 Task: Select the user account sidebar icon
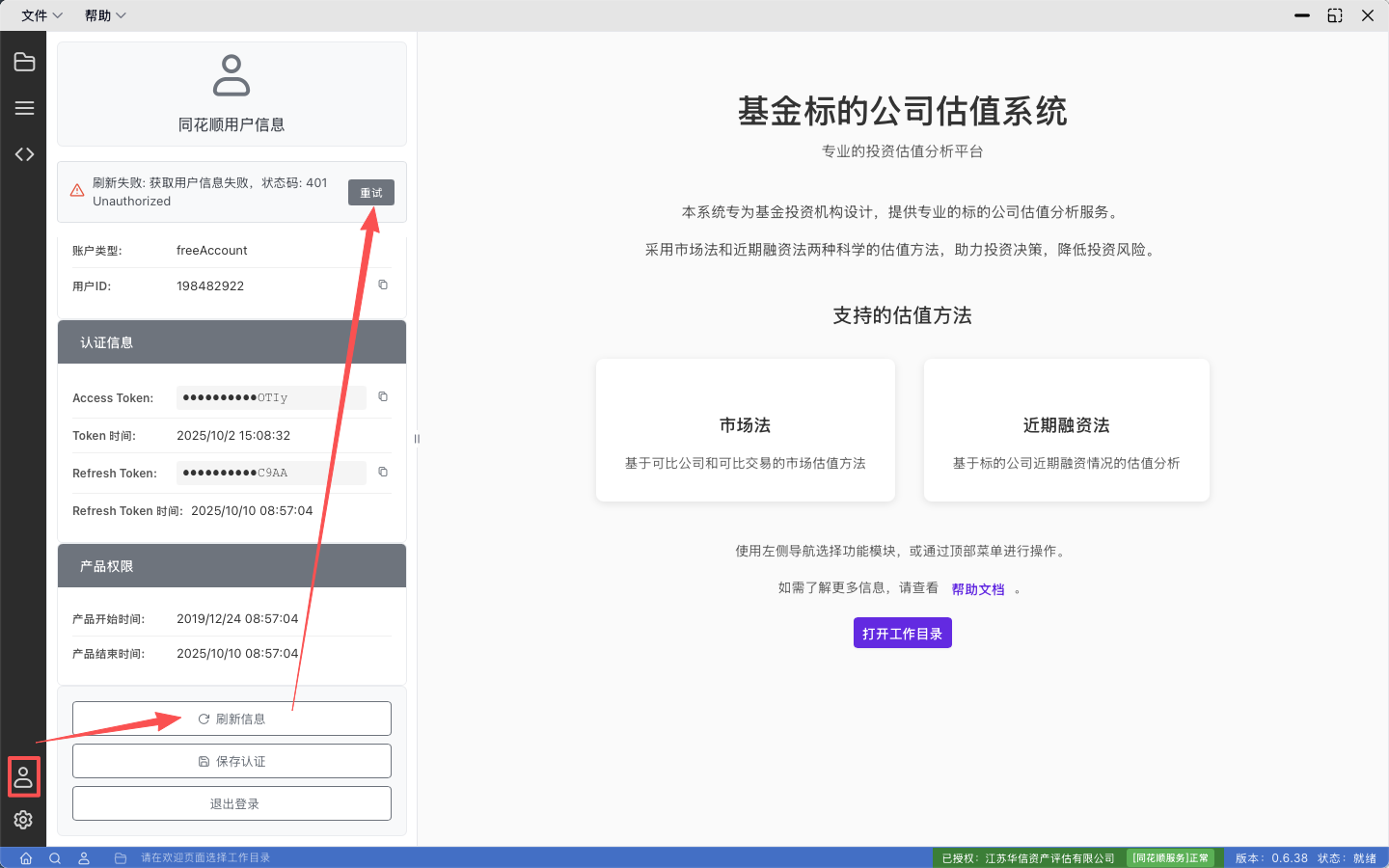click(23, 777)
